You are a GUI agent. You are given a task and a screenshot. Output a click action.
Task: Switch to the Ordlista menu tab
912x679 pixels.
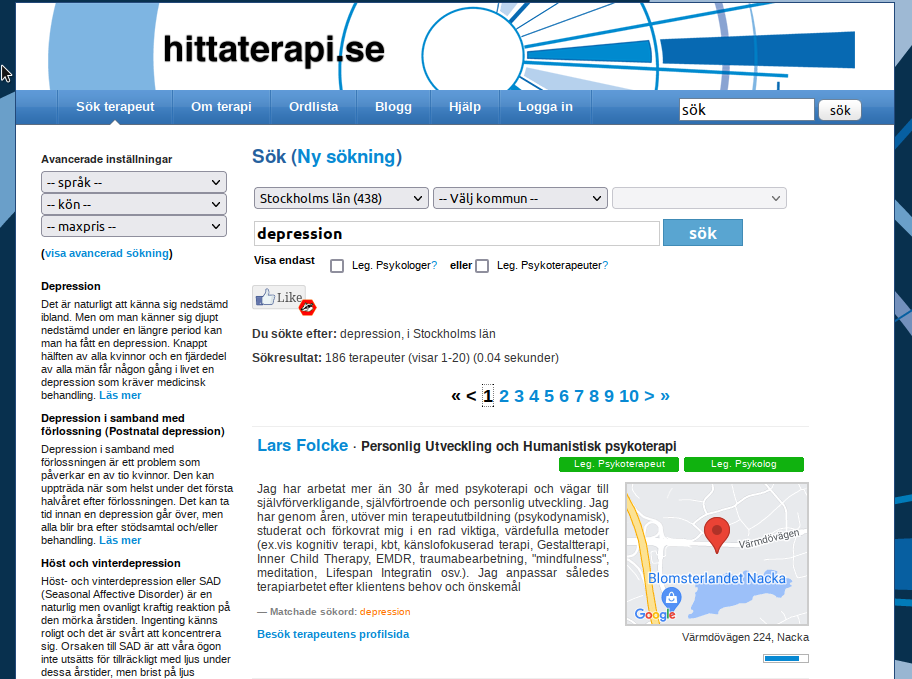point(314,107)
